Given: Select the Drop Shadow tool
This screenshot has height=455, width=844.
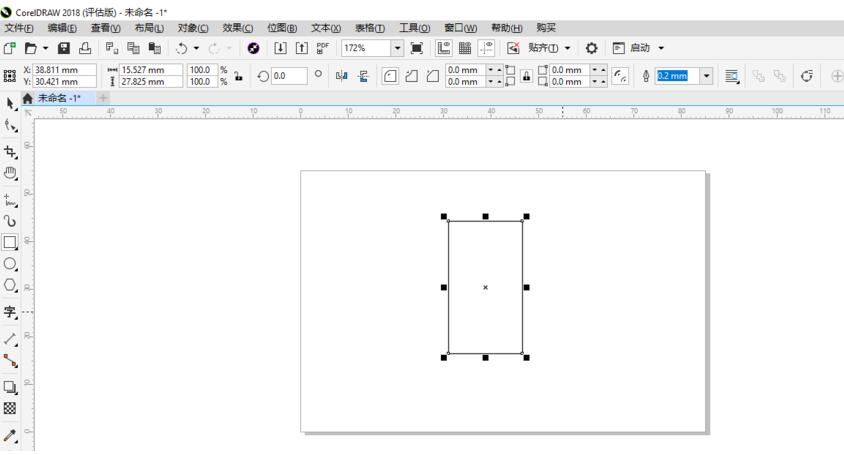Looking at the screenshot, I should [x=10, y=387].
